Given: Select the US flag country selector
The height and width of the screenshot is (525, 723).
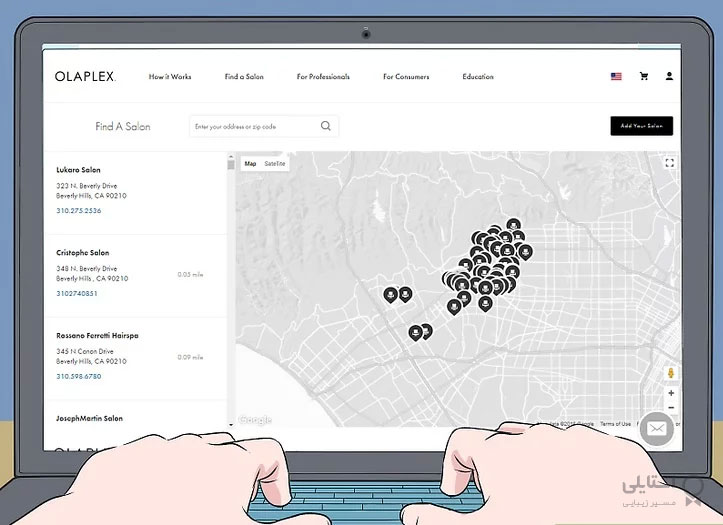Looking at the screenshot, I should click(616, 76).
